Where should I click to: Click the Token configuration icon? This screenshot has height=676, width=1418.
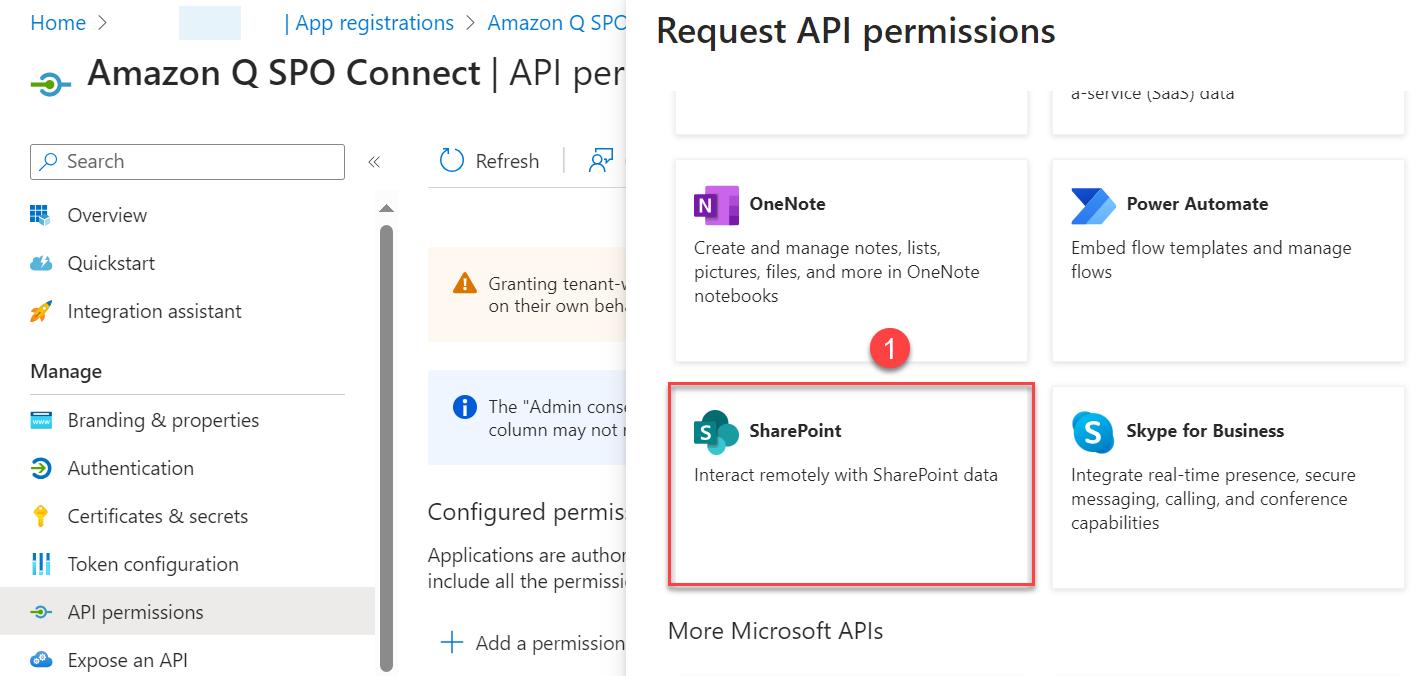pos(43,563)
